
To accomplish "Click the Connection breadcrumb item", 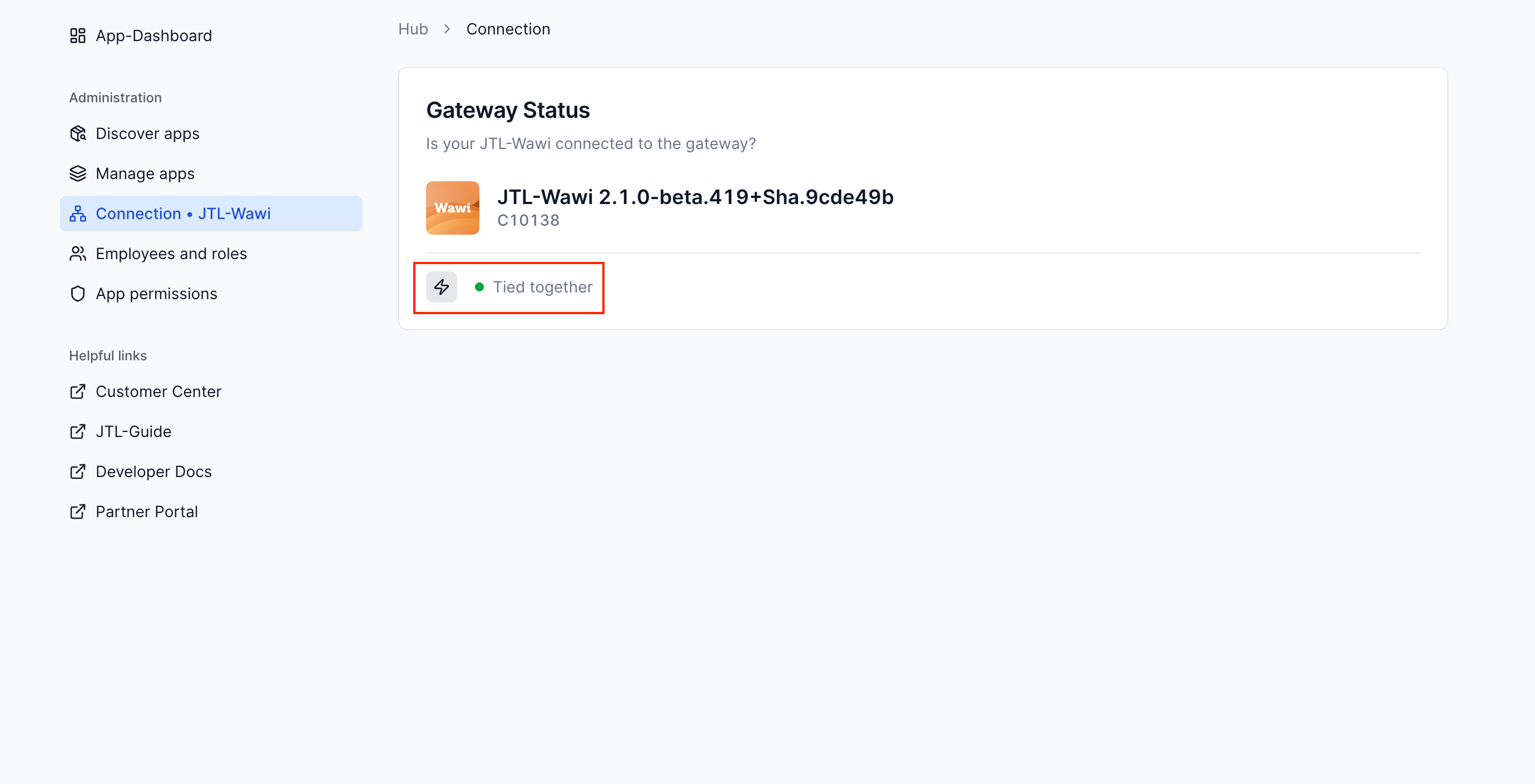I will (508, 28).
